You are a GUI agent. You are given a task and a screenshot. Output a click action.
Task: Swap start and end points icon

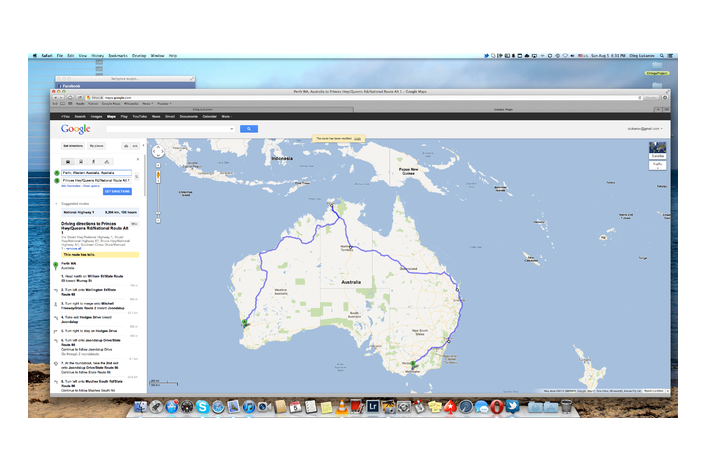pos(137,177)
